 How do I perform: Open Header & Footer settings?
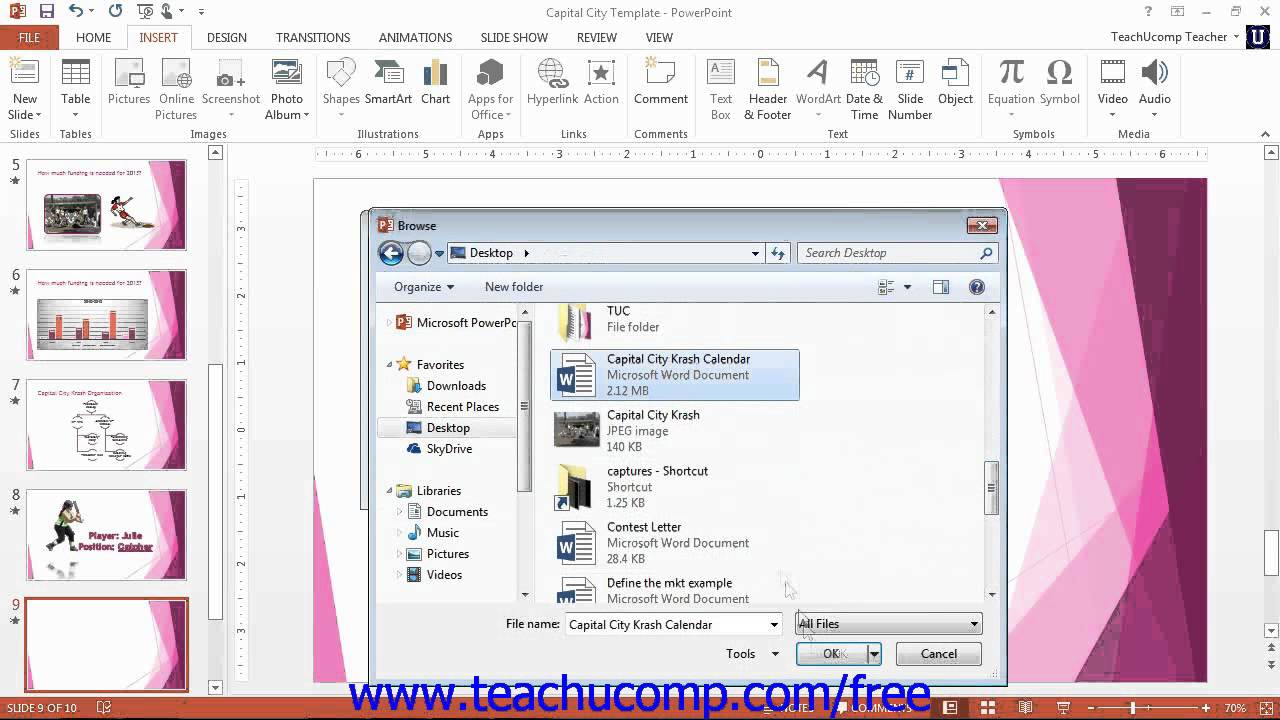(x=767, y=88)
